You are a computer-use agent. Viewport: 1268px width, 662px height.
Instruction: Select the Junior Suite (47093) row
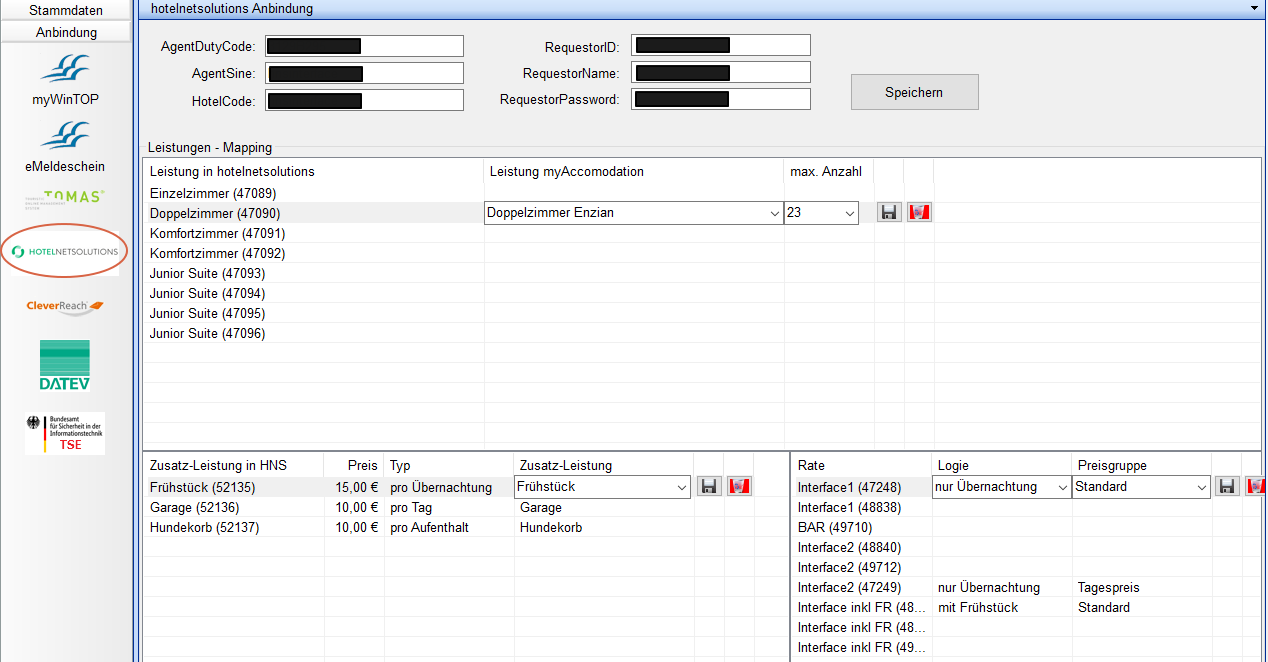coord(207,273)
